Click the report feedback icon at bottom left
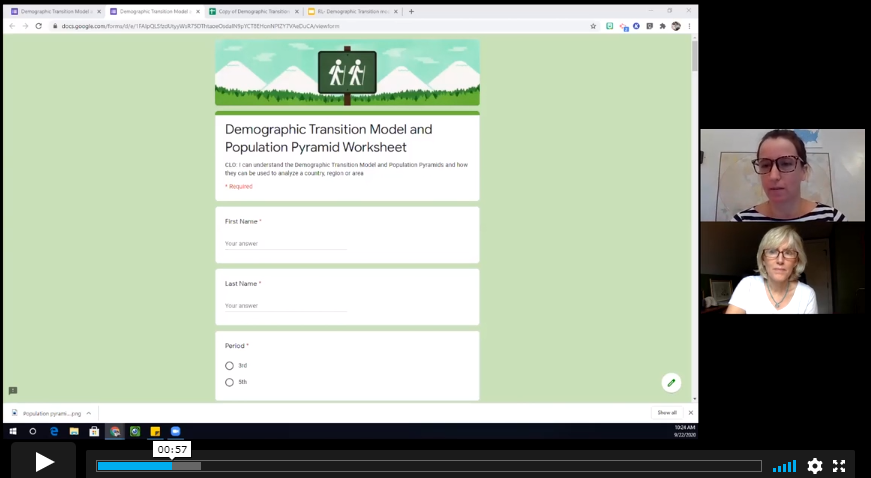Screen dimensions: 871x478 13,391
